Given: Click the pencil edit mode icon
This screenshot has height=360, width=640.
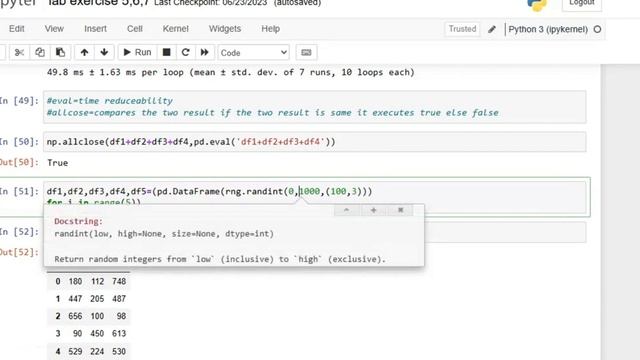Looking at the screenshot, I should 492,29.
